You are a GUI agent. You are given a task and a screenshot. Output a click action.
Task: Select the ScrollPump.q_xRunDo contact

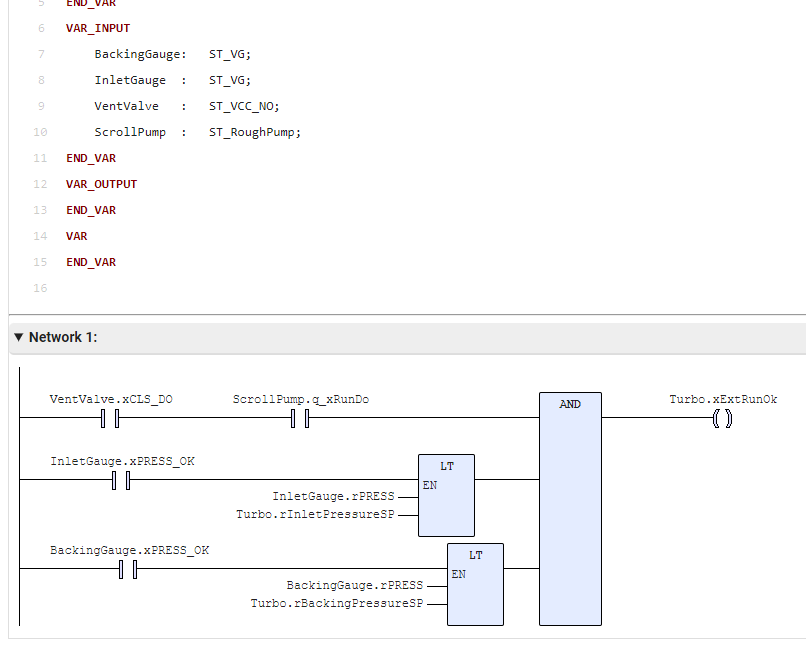click(300, 418)
